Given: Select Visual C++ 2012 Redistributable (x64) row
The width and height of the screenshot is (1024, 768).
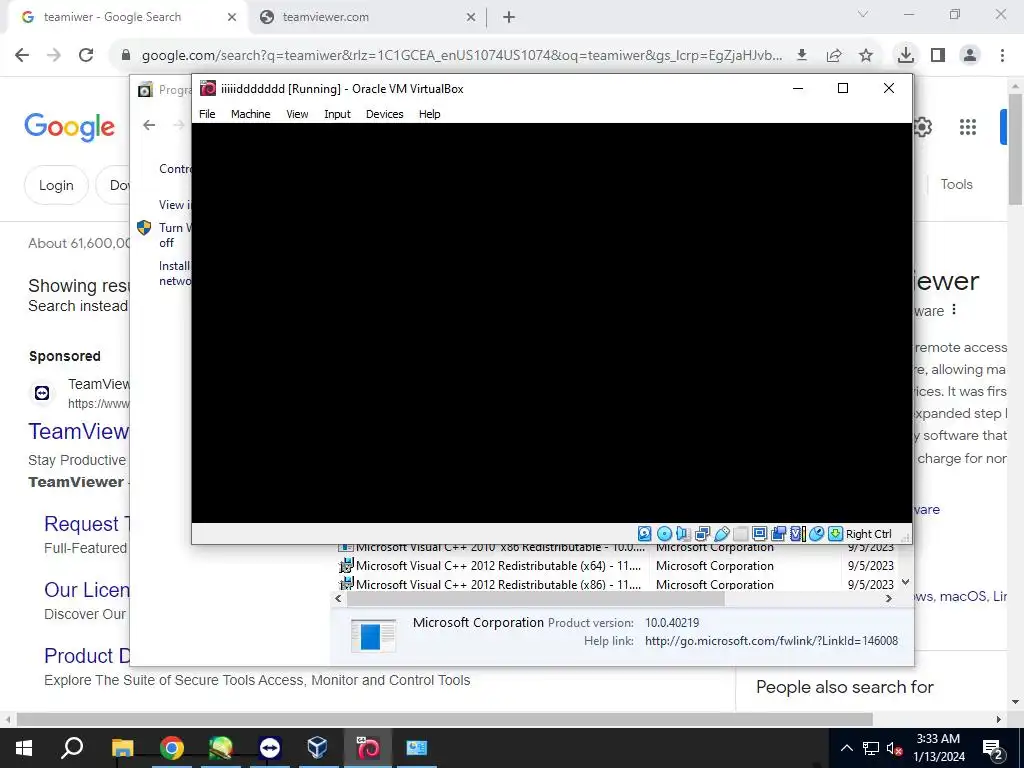Looking at the screenshot, I should tap(616, 566).
